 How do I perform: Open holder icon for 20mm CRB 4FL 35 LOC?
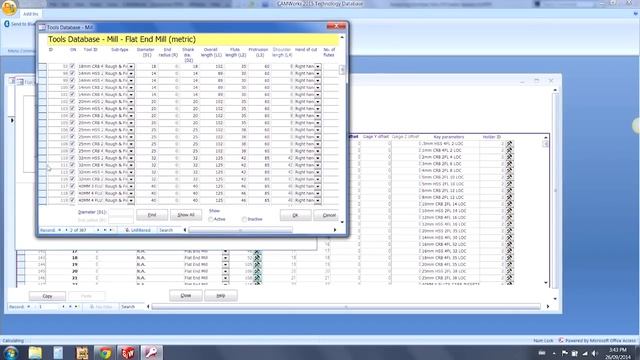509,264
